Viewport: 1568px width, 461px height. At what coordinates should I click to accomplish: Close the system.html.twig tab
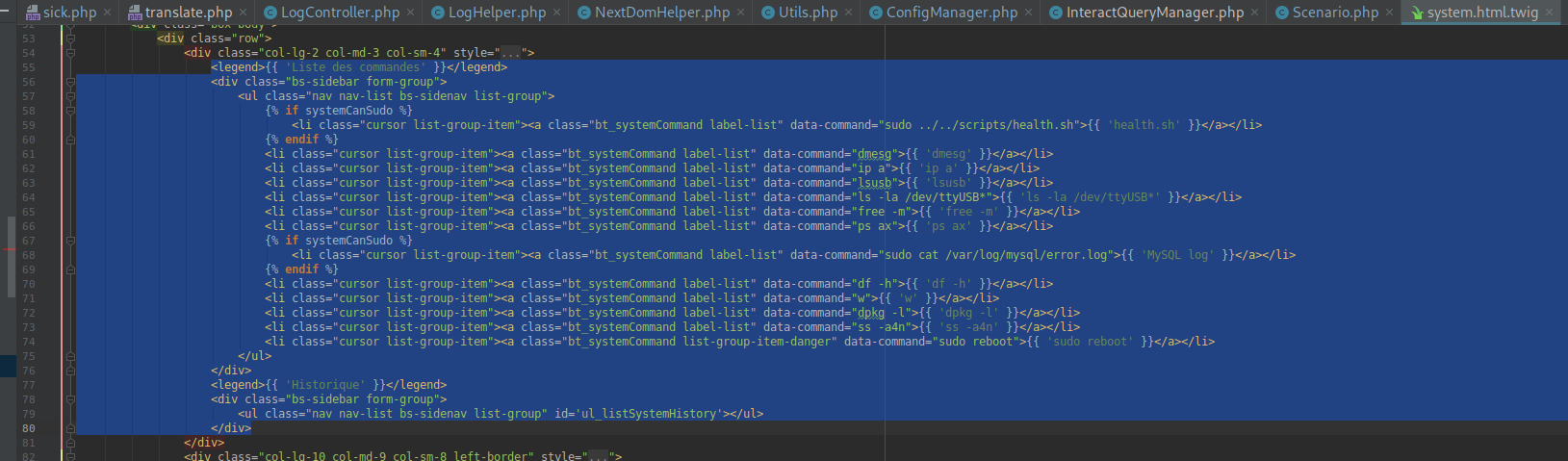1549,13
